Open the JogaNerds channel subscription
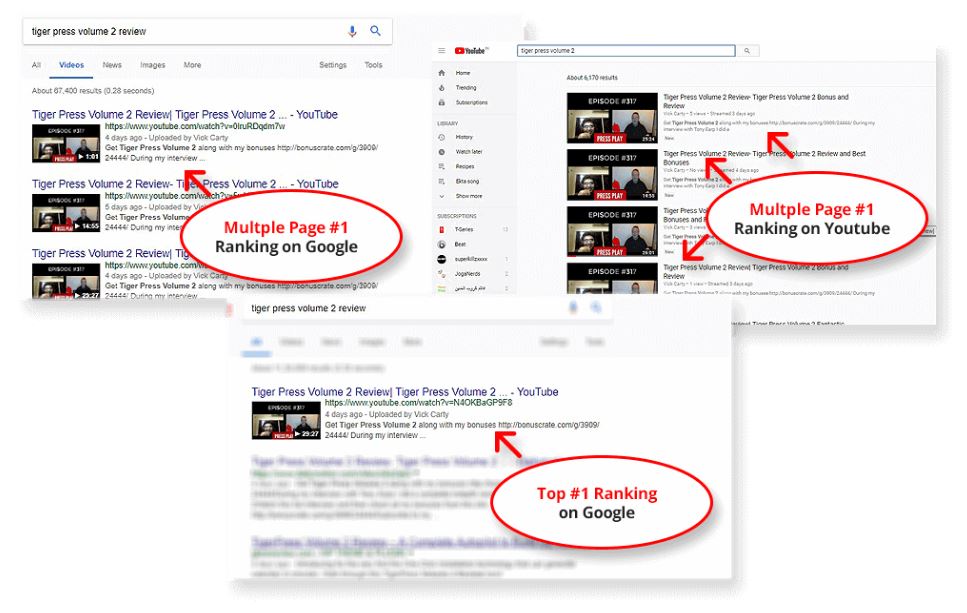Screen dimensions: 967x613 467,274
